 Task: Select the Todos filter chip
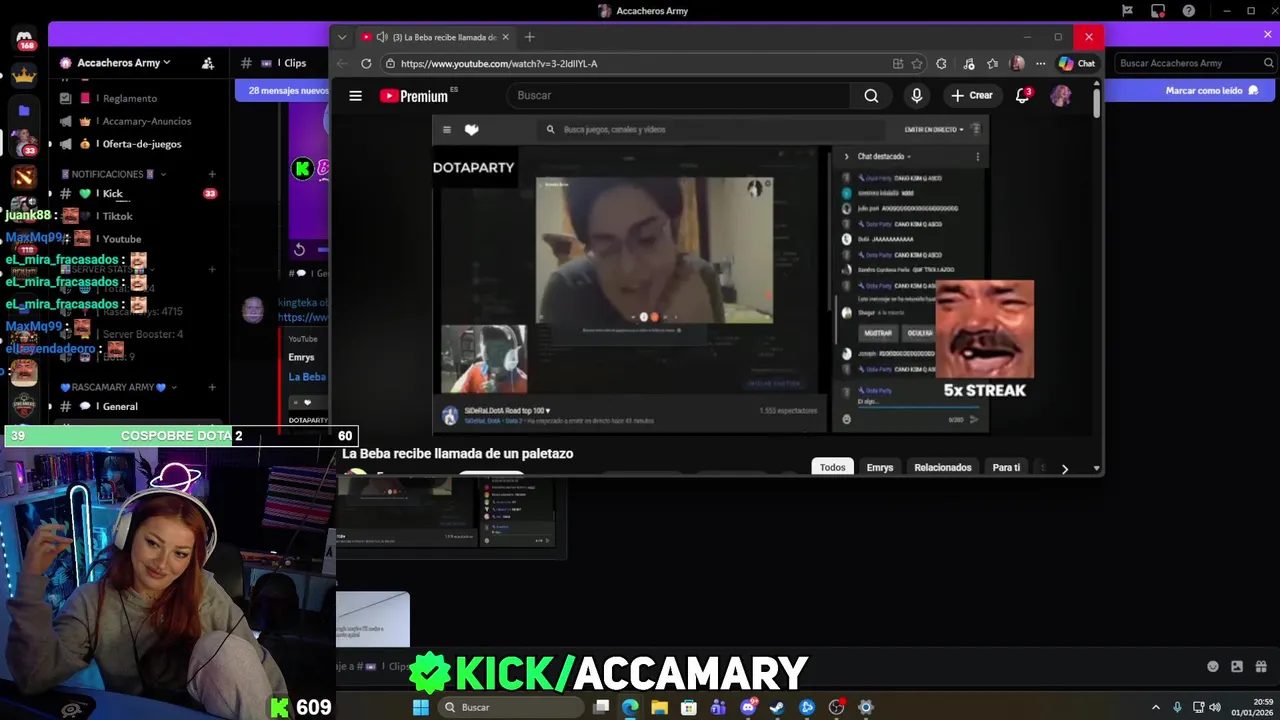(832, 467)
